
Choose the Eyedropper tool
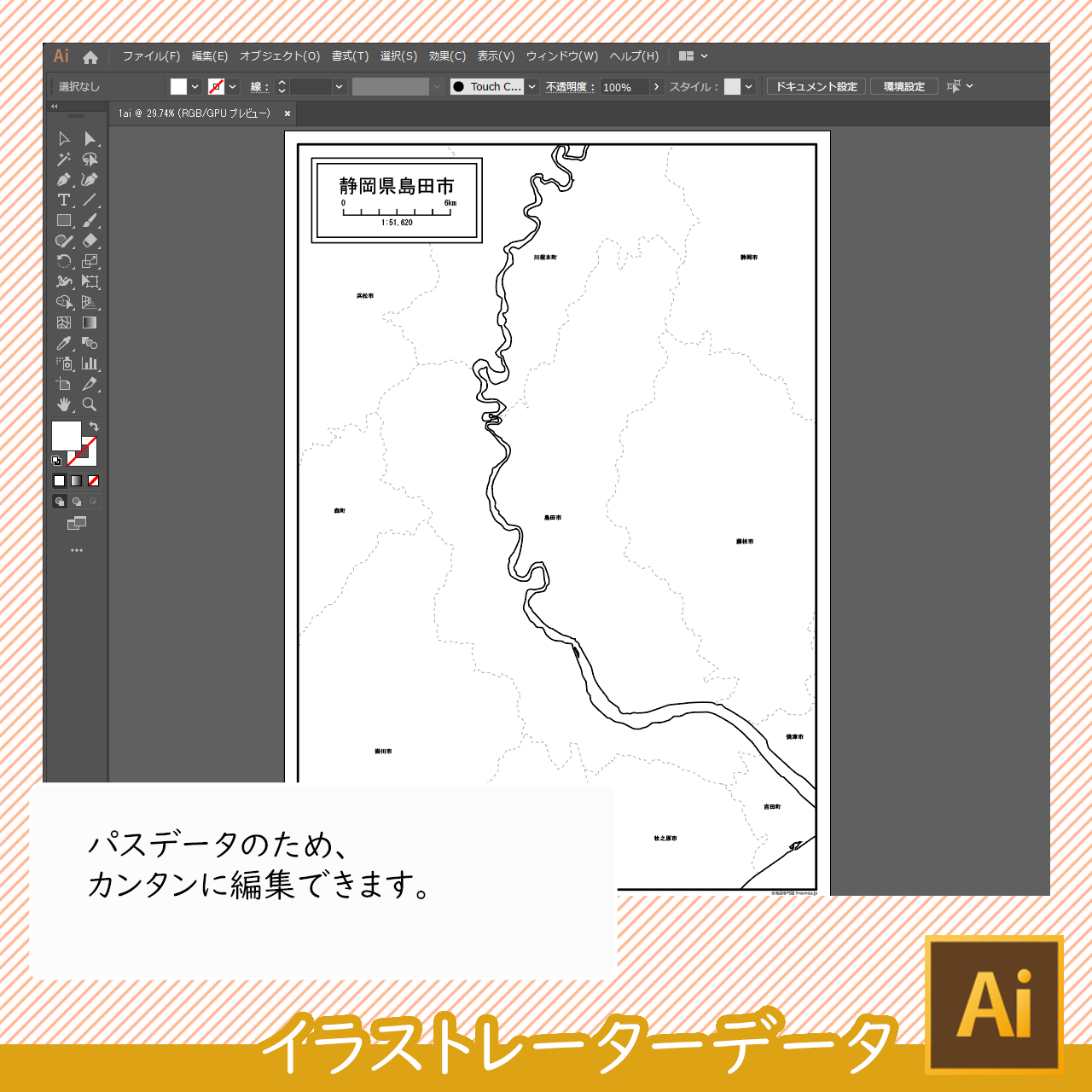coord(64,343)
